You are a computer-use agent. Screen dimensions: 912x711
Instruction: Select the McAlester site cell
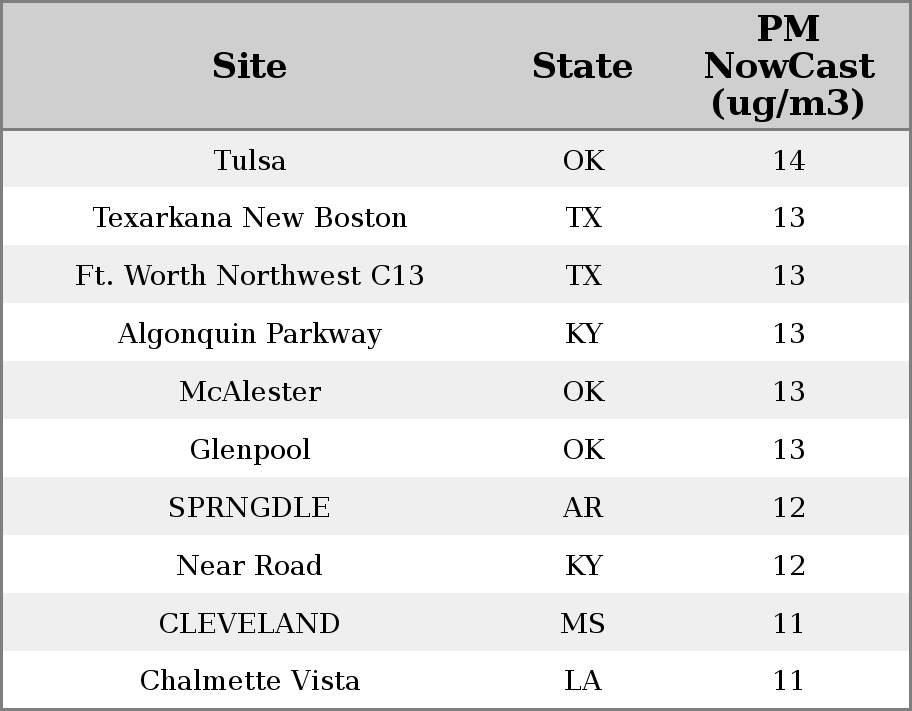click(249, 392)
